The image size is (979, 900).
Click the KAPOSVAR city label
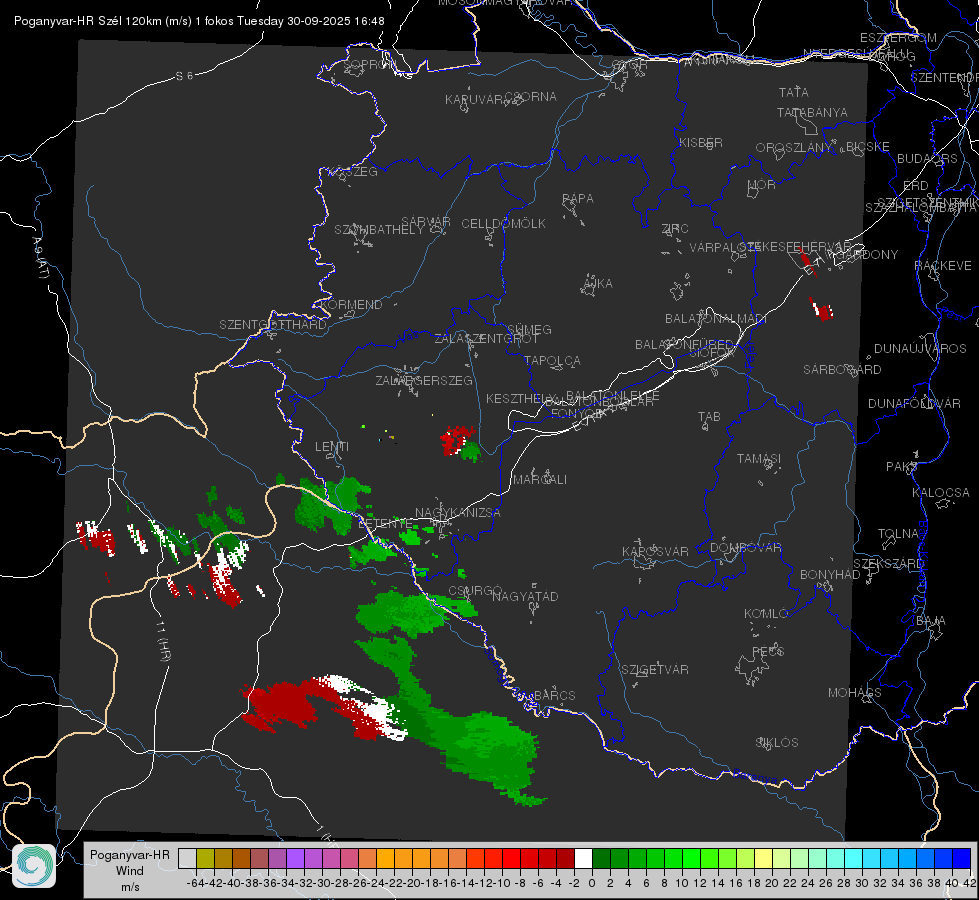point(655,551)
